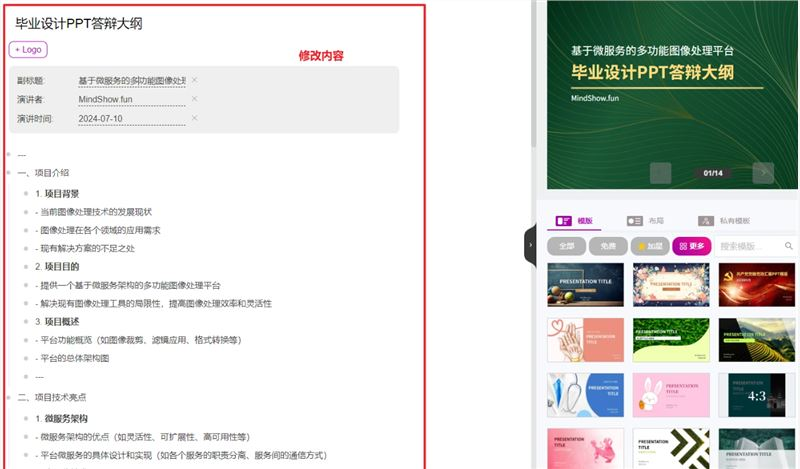
Task: Clear the 副标题 subtitle field with its X
Action: [x=194, y=80]
